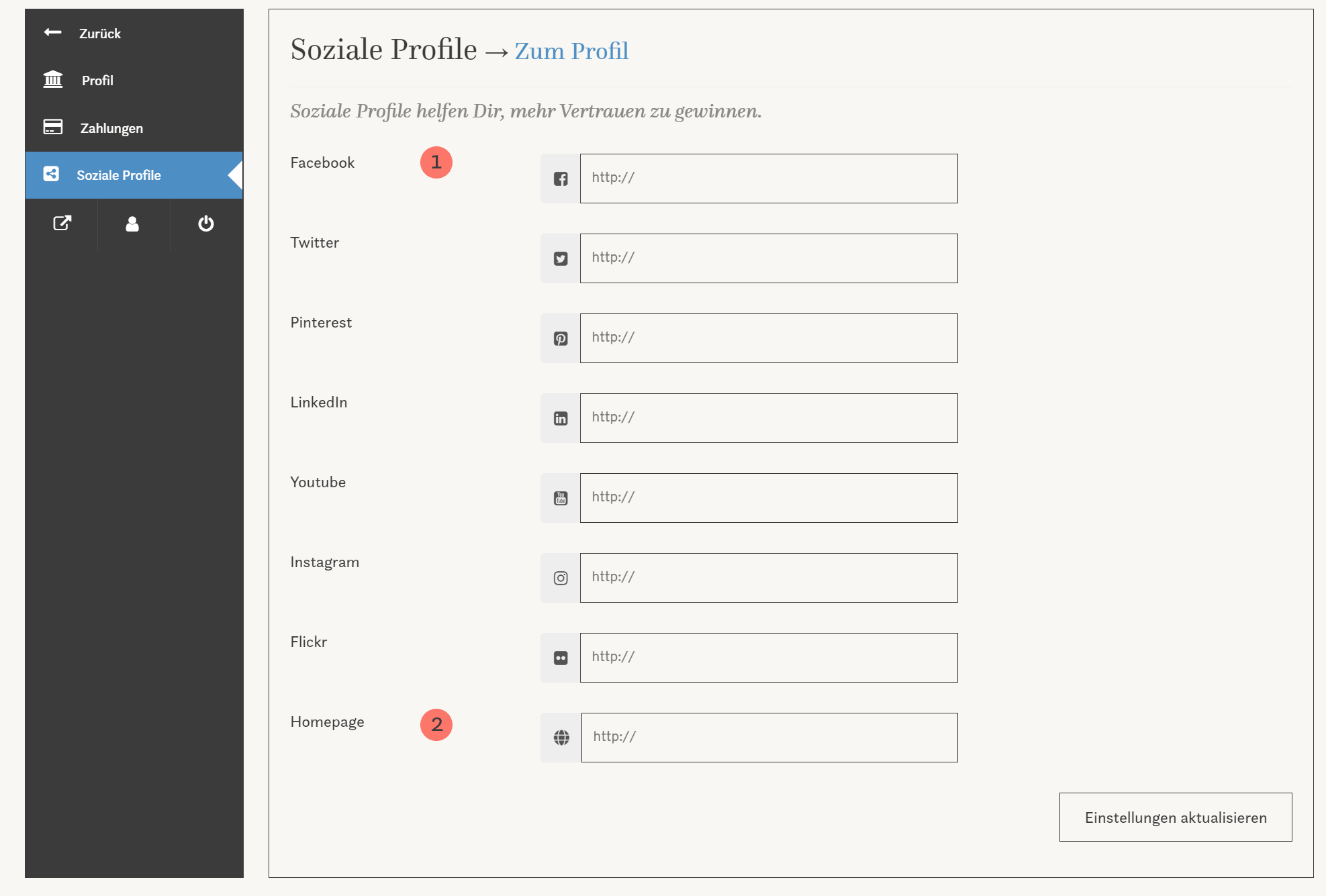Focus the Instagram URL input field
Image resolution: width=1326 pixels, height=896 pixels.
[x=769, y=578]
